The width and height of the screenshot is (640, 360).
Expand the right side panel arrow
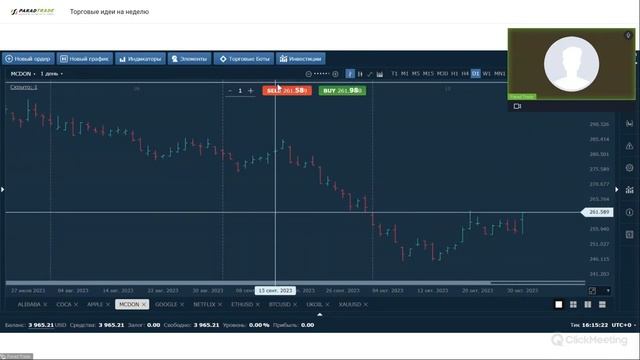617,189
